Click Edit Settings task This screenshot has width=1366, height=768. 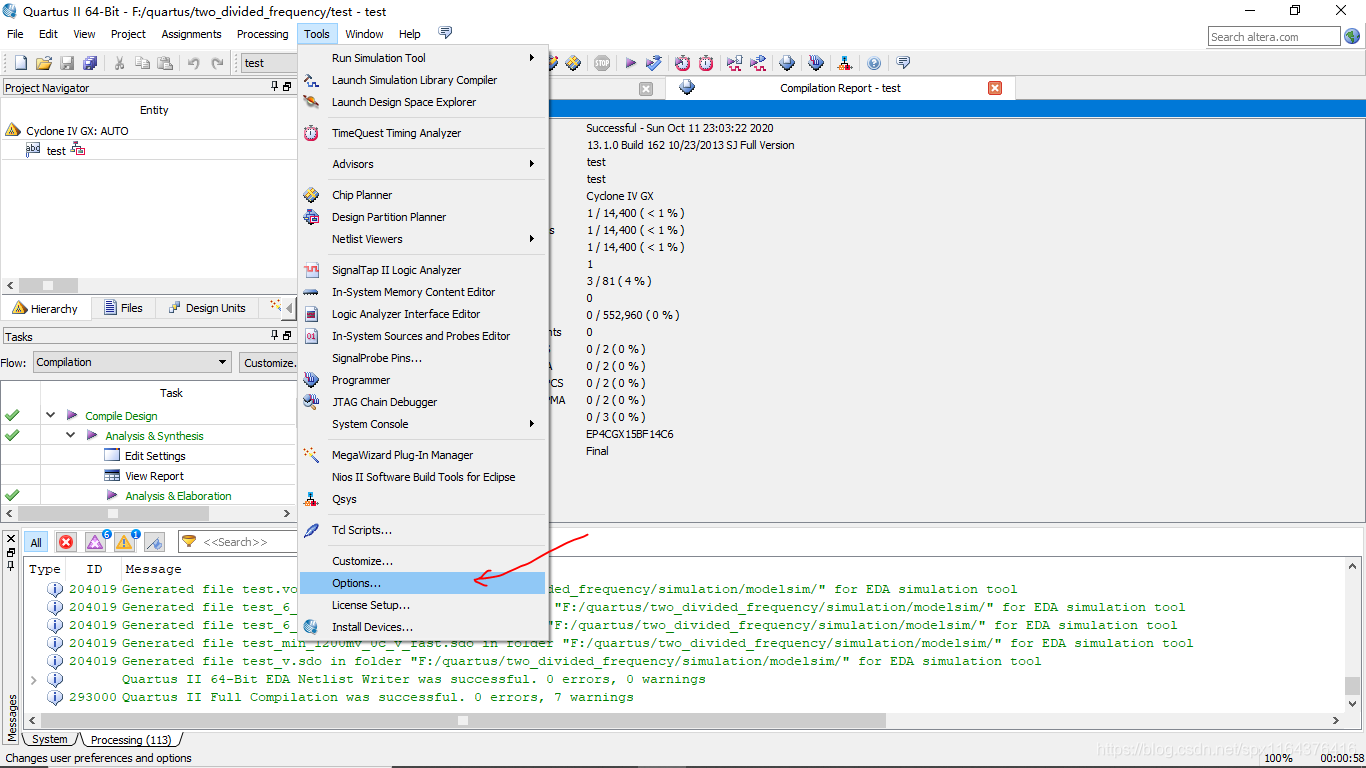(155, 456)
